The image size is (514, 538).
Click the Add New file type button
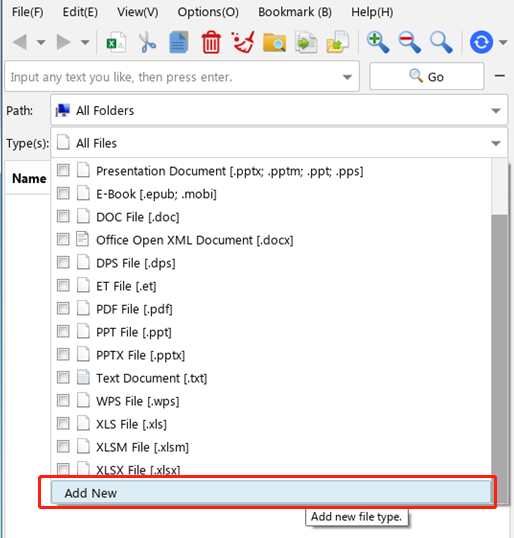pos(271,492)
